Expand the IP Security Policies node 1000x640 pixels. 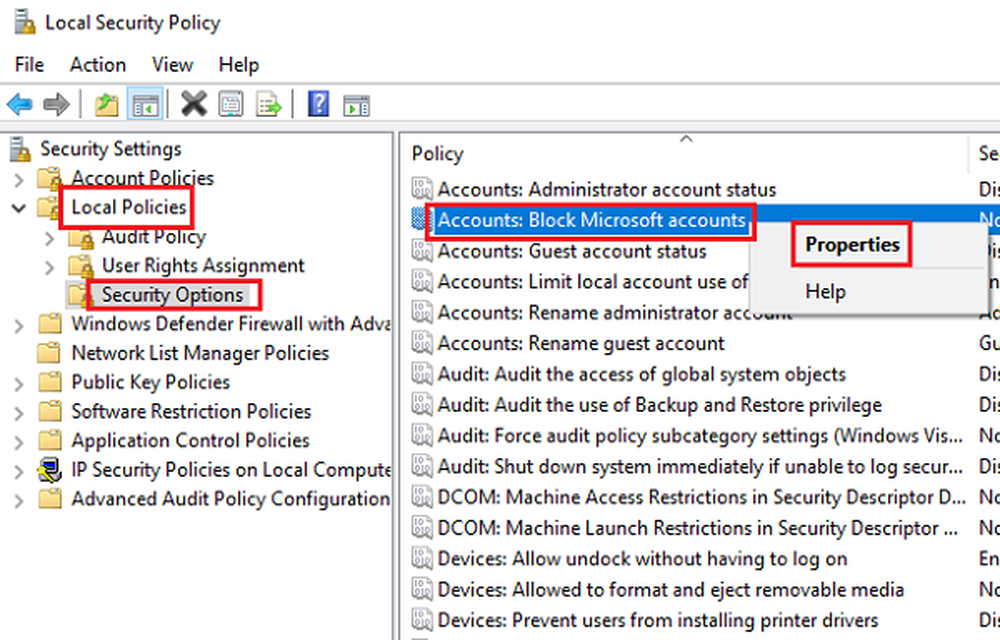19,472
